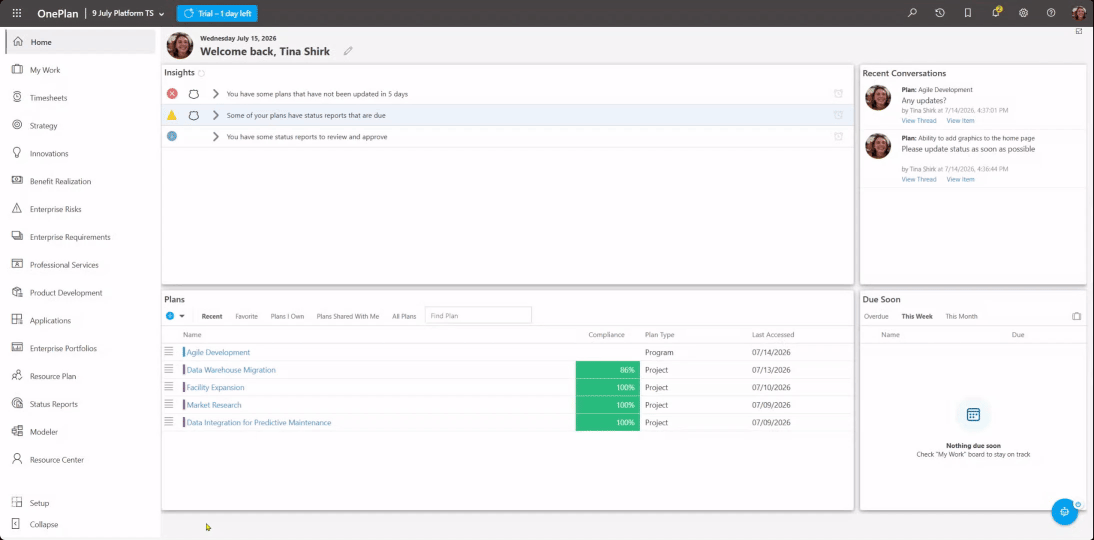Click the Trial 1 day left button
1094x540 pixels.
pos(217,13)
